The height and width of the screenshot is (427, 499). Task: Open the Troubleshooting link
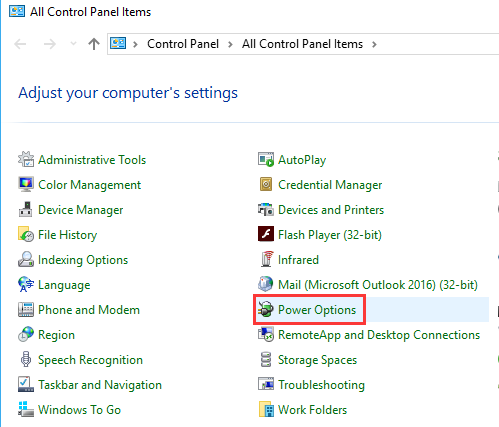coord(321,385)
